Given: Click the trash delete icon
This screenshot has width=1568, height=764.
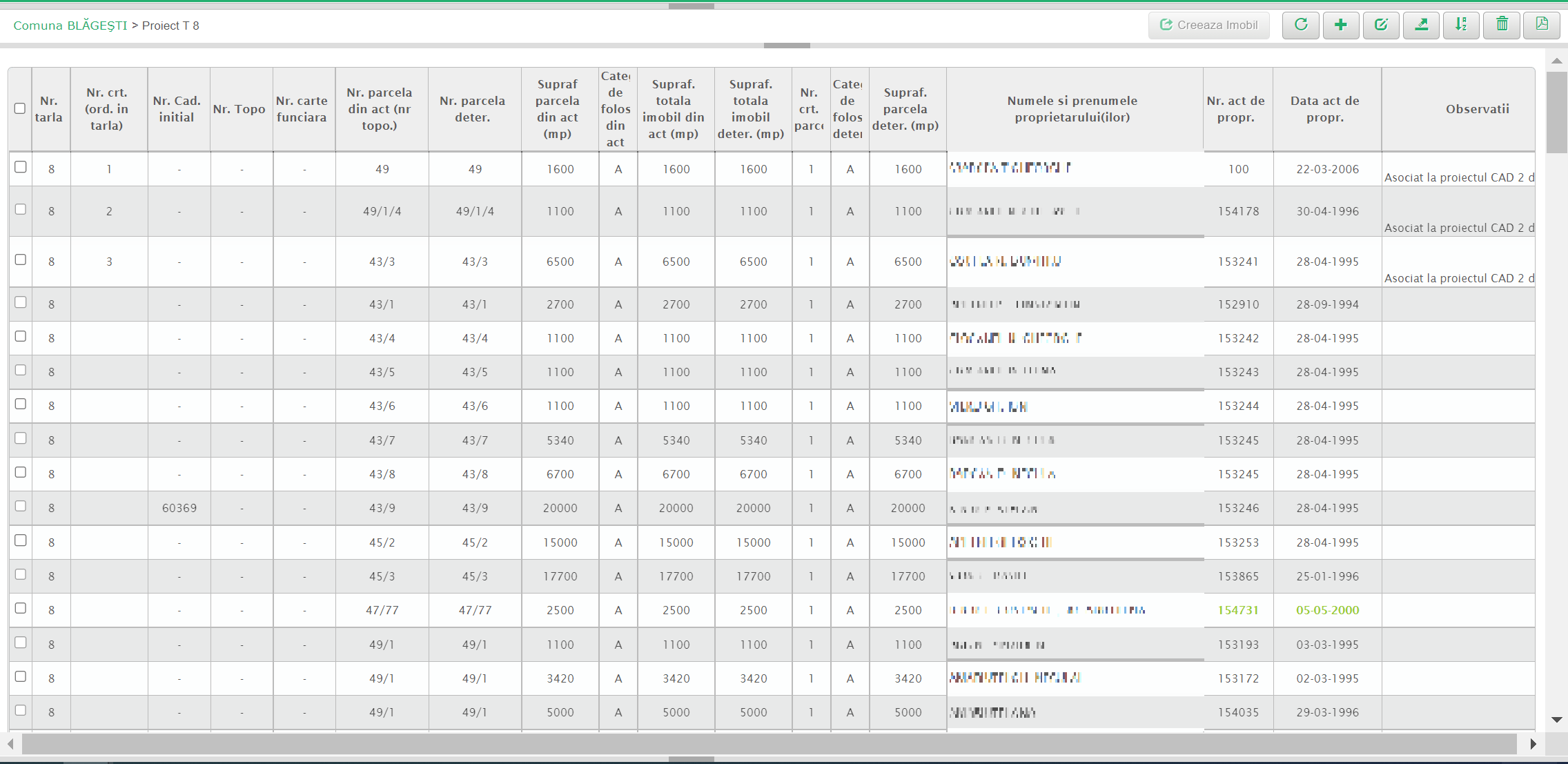Looking at the screenshot, I should pyautogui.click(x=1502, y=26).
